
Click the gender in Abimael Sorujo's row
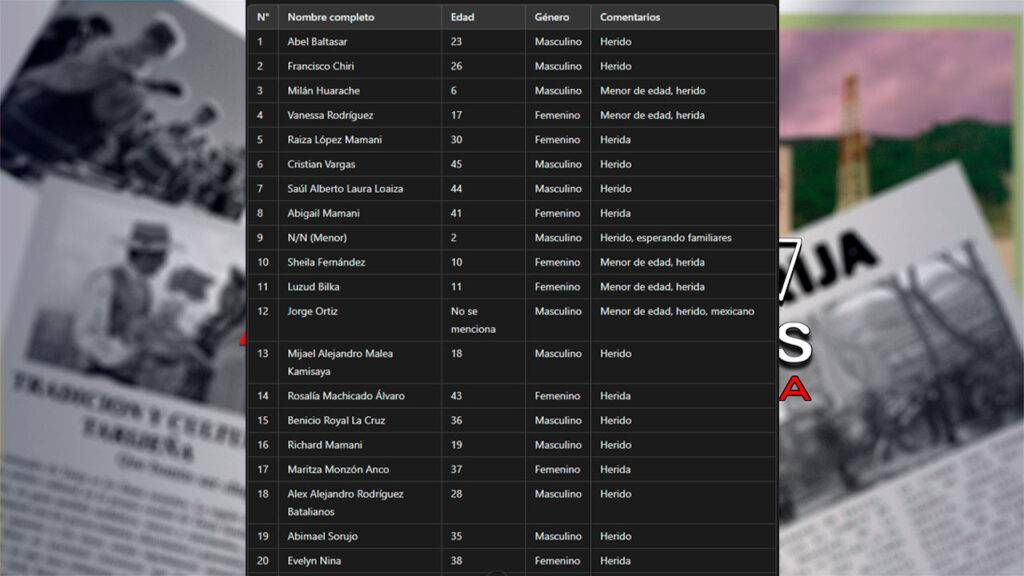pos(558,536)
